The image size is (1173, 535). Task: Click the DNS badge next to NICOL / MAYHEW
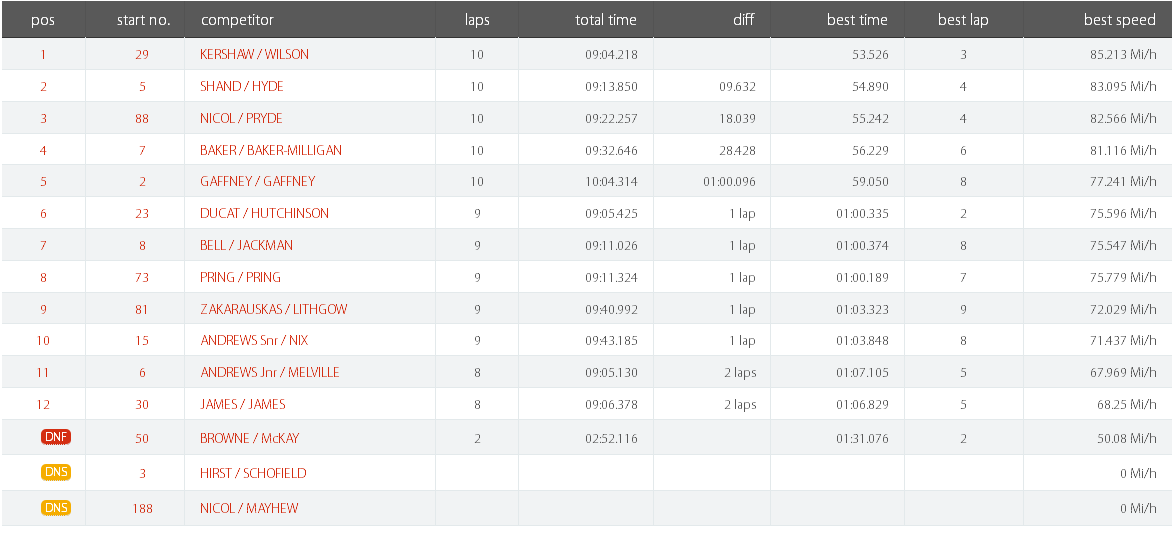pos(56,507)
